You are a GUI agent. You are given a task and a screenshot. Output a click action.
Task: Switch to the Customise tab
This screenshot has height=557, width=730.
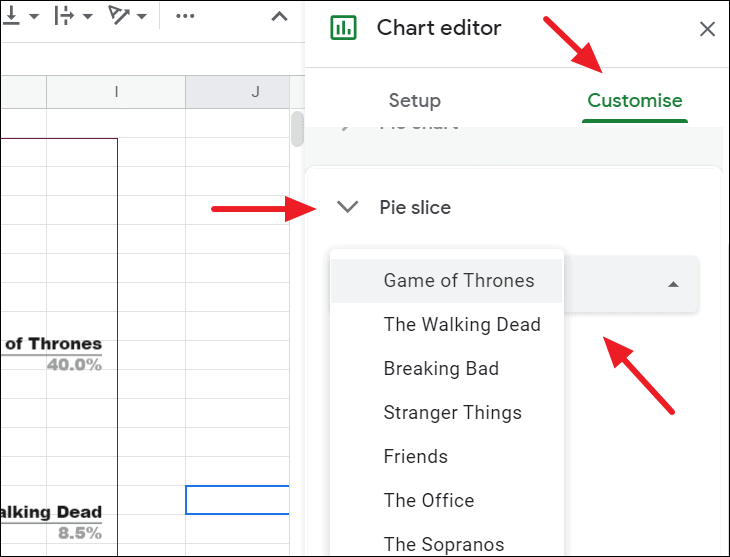pos(635,100)
